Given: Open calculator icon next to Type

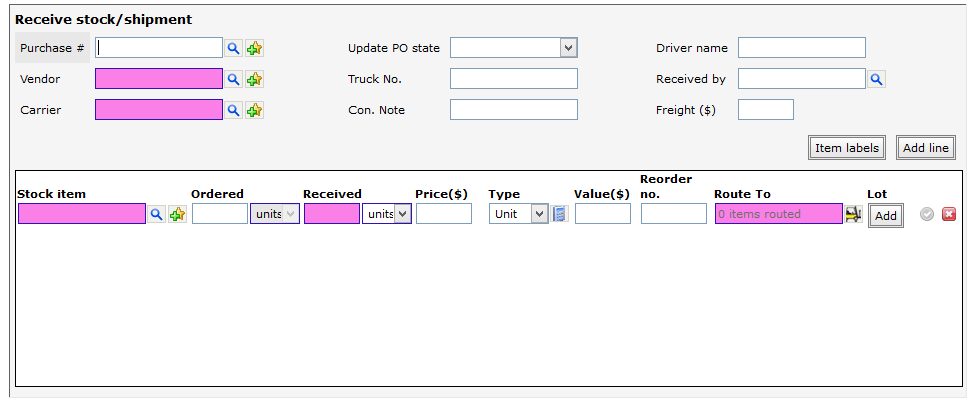Looking at the screenshot, I should click(560, 214).
